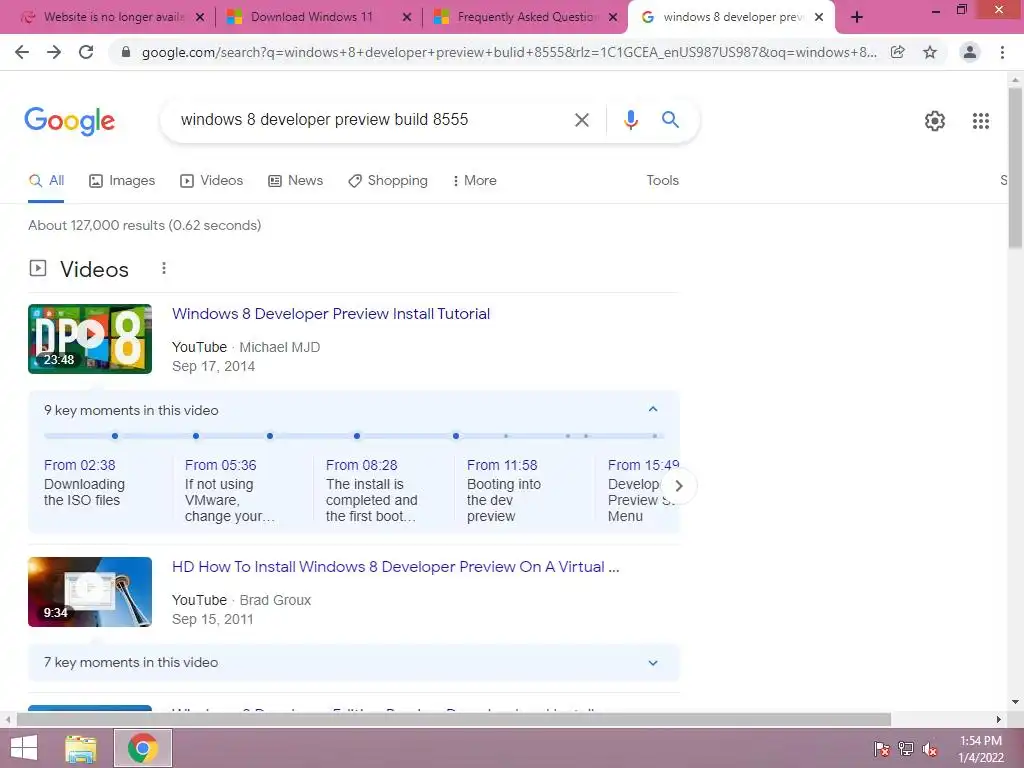
Task: Click the first dot on key moments timeline
Action: (115, 436)
